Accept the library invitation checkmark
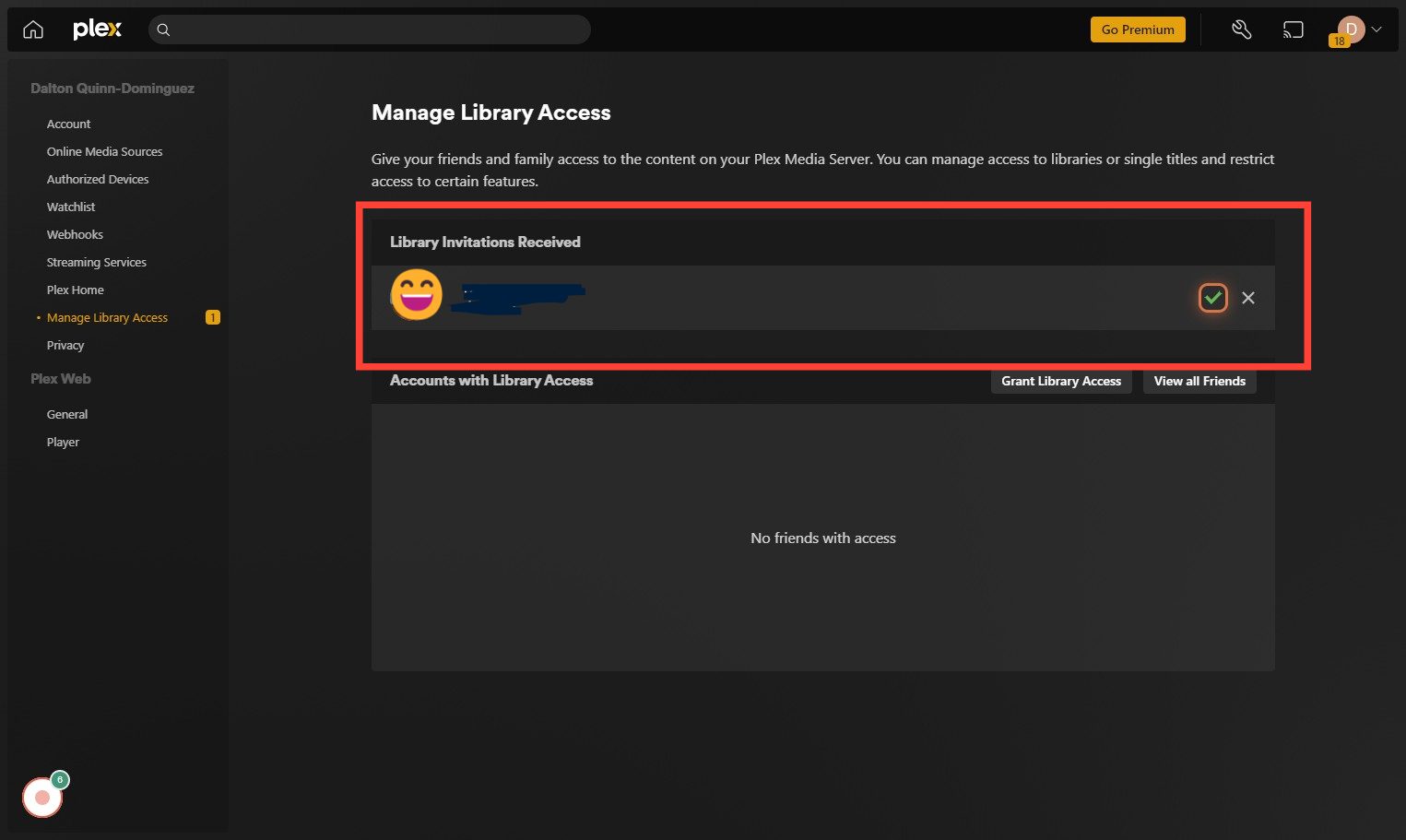Image resolution: width=1406 pixels, height=840 pixels. (1213, 298)
